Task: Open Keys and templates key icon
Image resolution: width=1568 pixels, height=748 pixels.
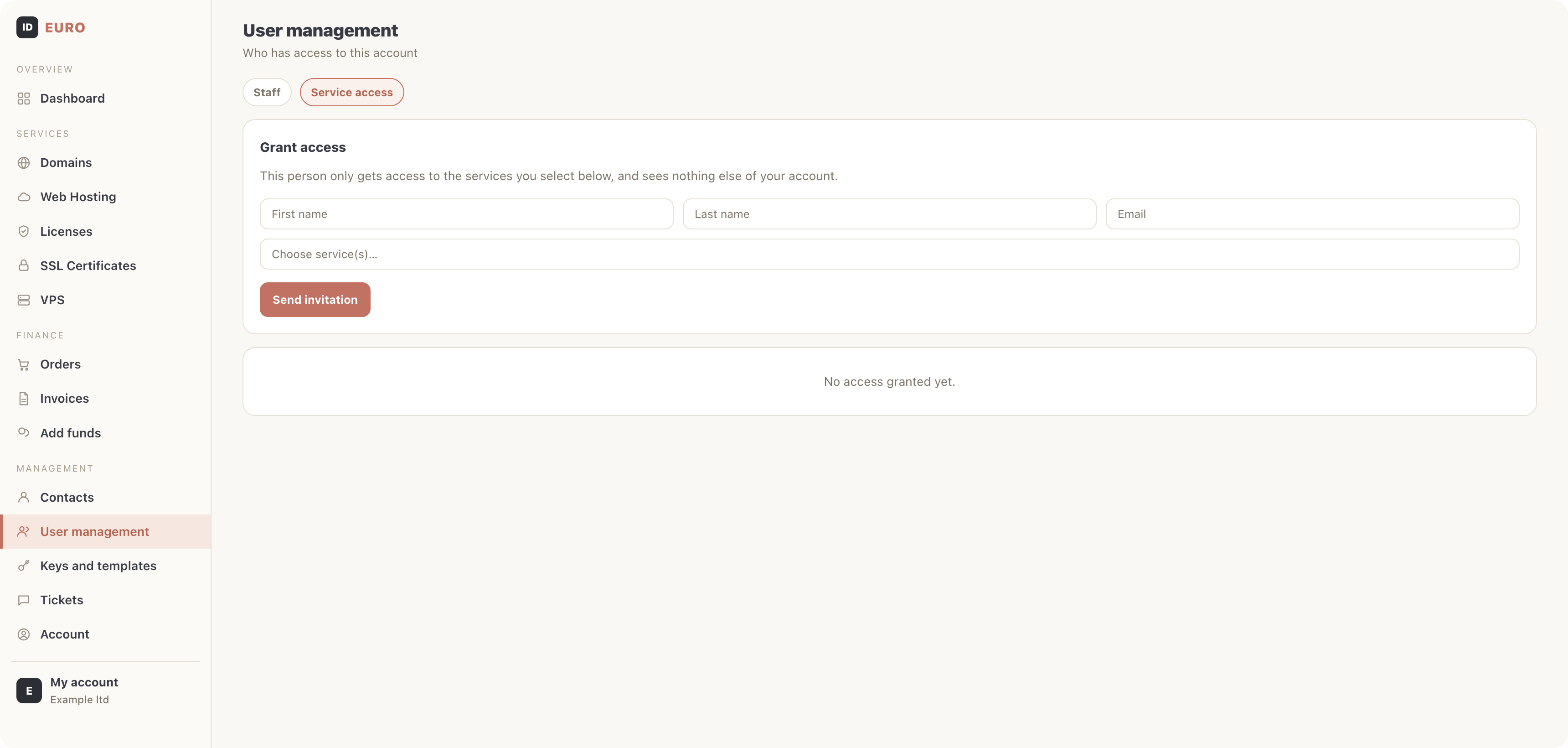Action: [24, 566]
